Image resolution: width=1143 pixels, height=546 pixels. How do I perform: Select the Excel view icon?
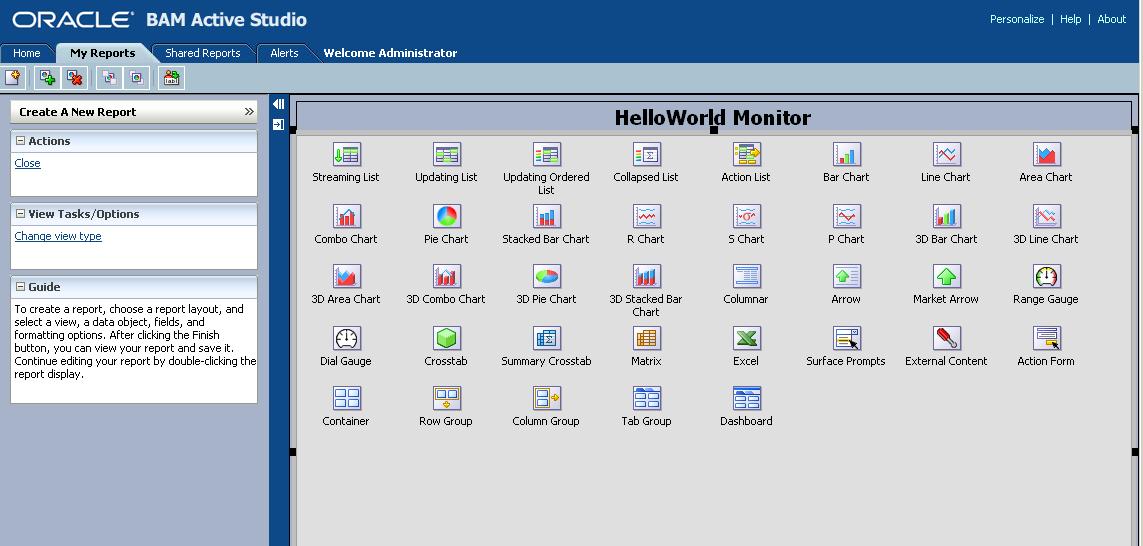[x=746, y=339]
